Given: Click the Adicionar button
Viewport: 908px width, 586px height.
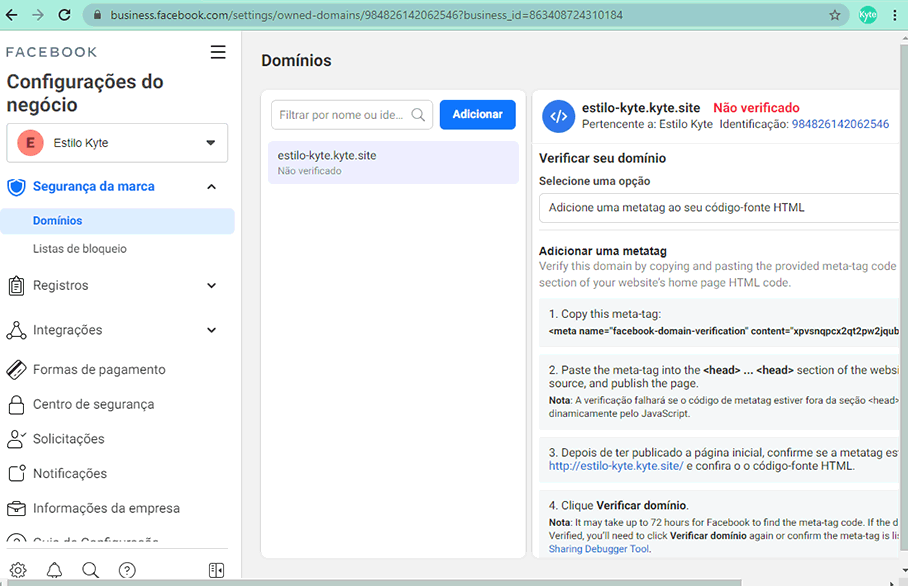Looking at the screenshot, I should [x=477, y=115].
